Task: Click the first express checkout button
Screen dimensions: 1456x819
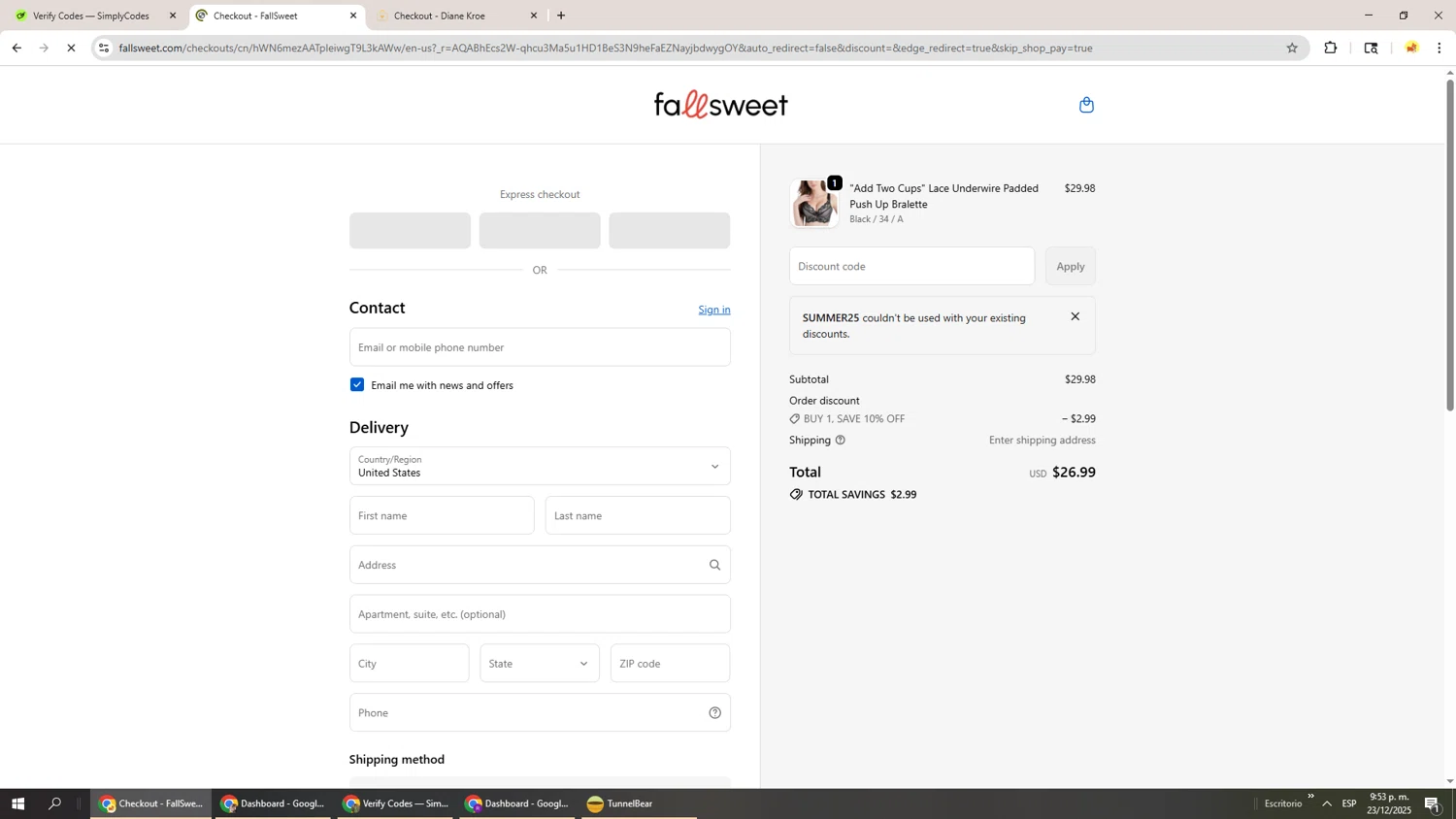Action: [410, 231]
